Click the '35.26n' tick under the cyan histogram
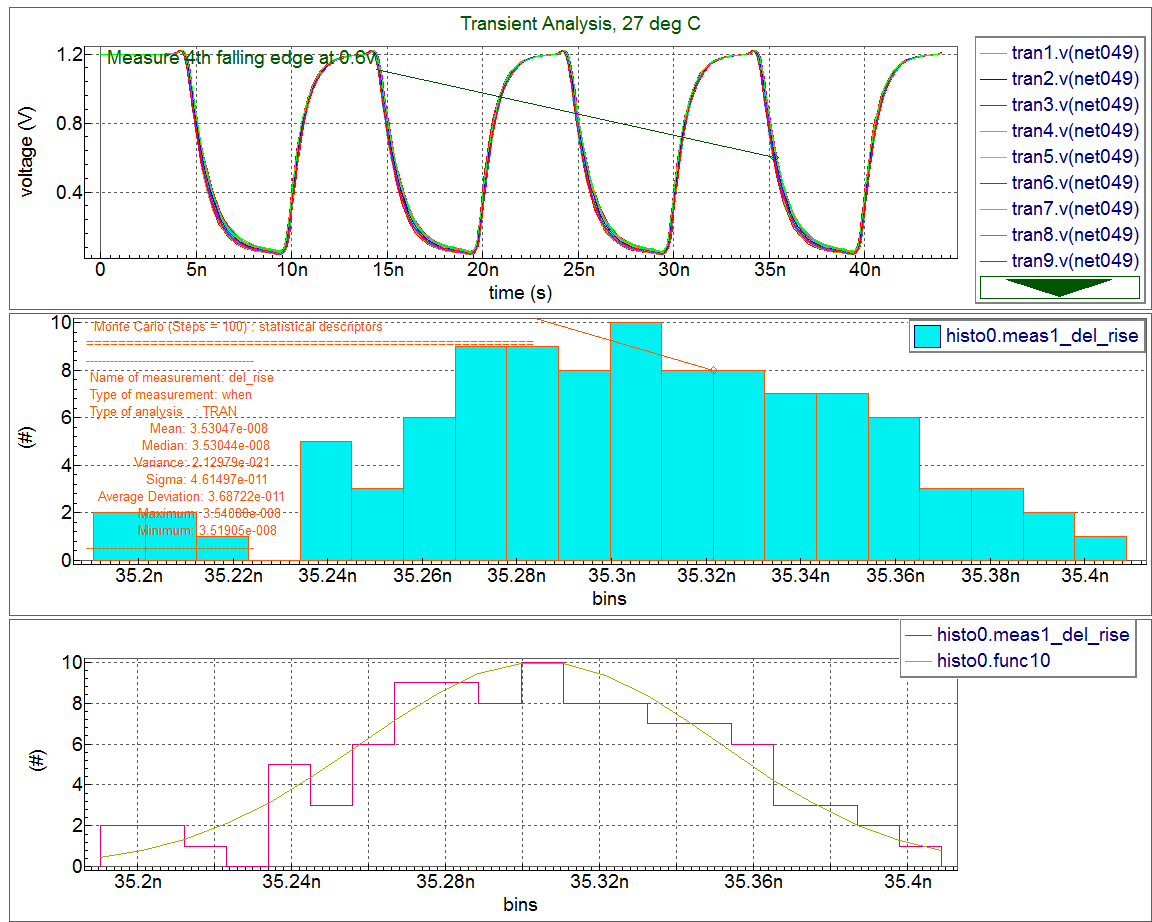Viewport: 1152px width, 922px height. (422, 576)
